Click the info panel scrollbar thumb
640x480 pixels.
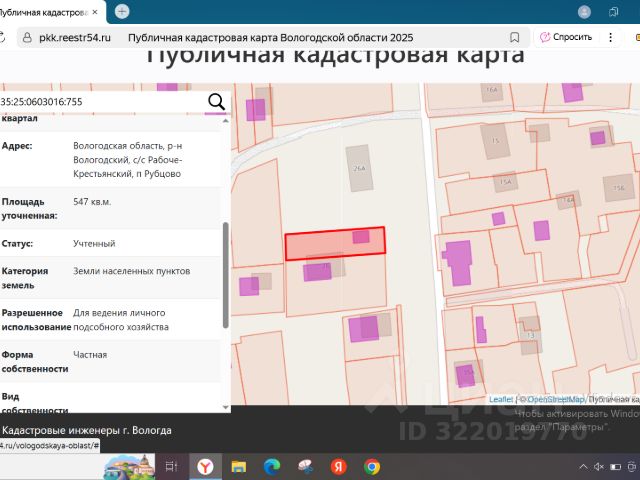[x=225, y=275]
